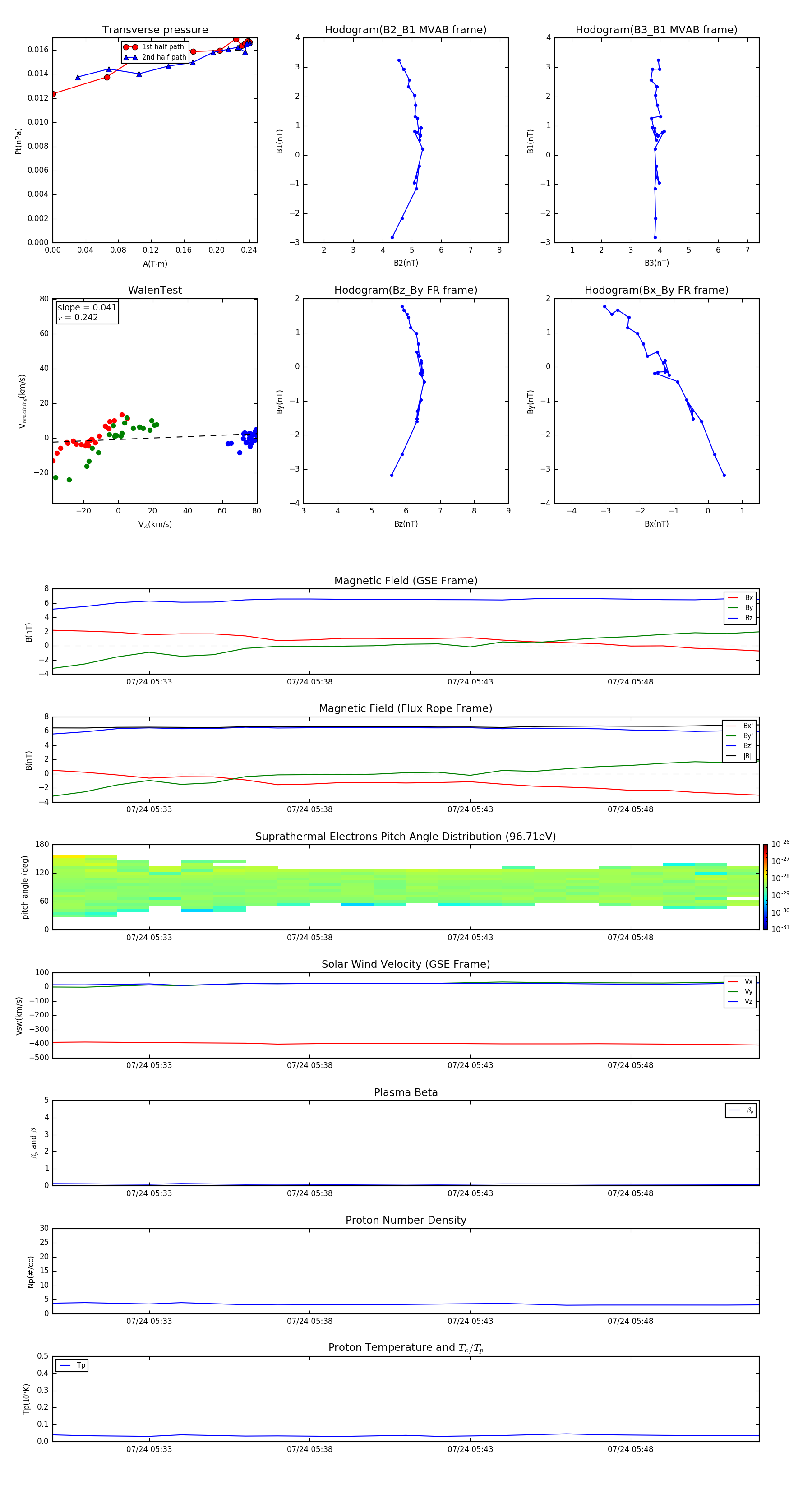Select the Vx velocity legend entry
The image size is (812, 1489).
tap(740, 981)
